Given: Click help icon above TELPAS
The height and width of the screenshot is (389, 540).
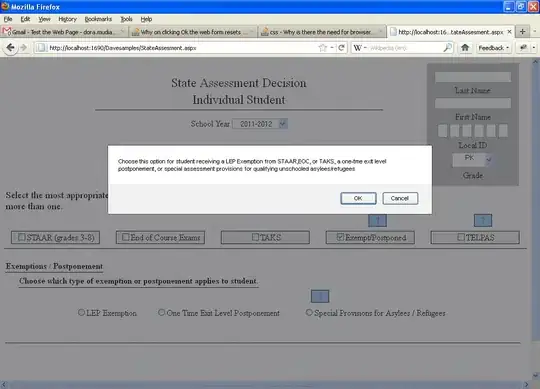Looking at the screenshot, I should [x=483, y=220].
